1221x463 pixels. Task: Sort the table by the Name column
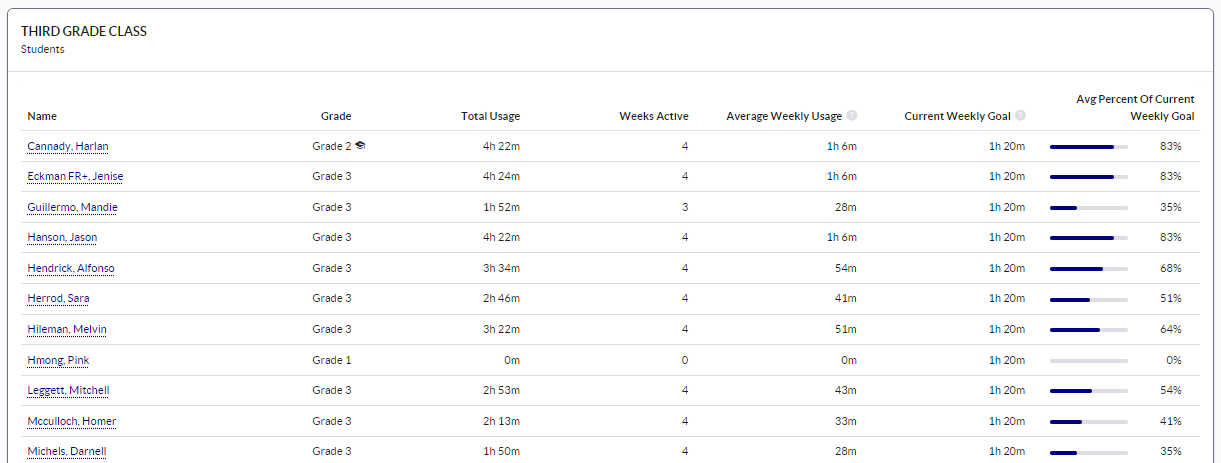click(x=42, y=116)
